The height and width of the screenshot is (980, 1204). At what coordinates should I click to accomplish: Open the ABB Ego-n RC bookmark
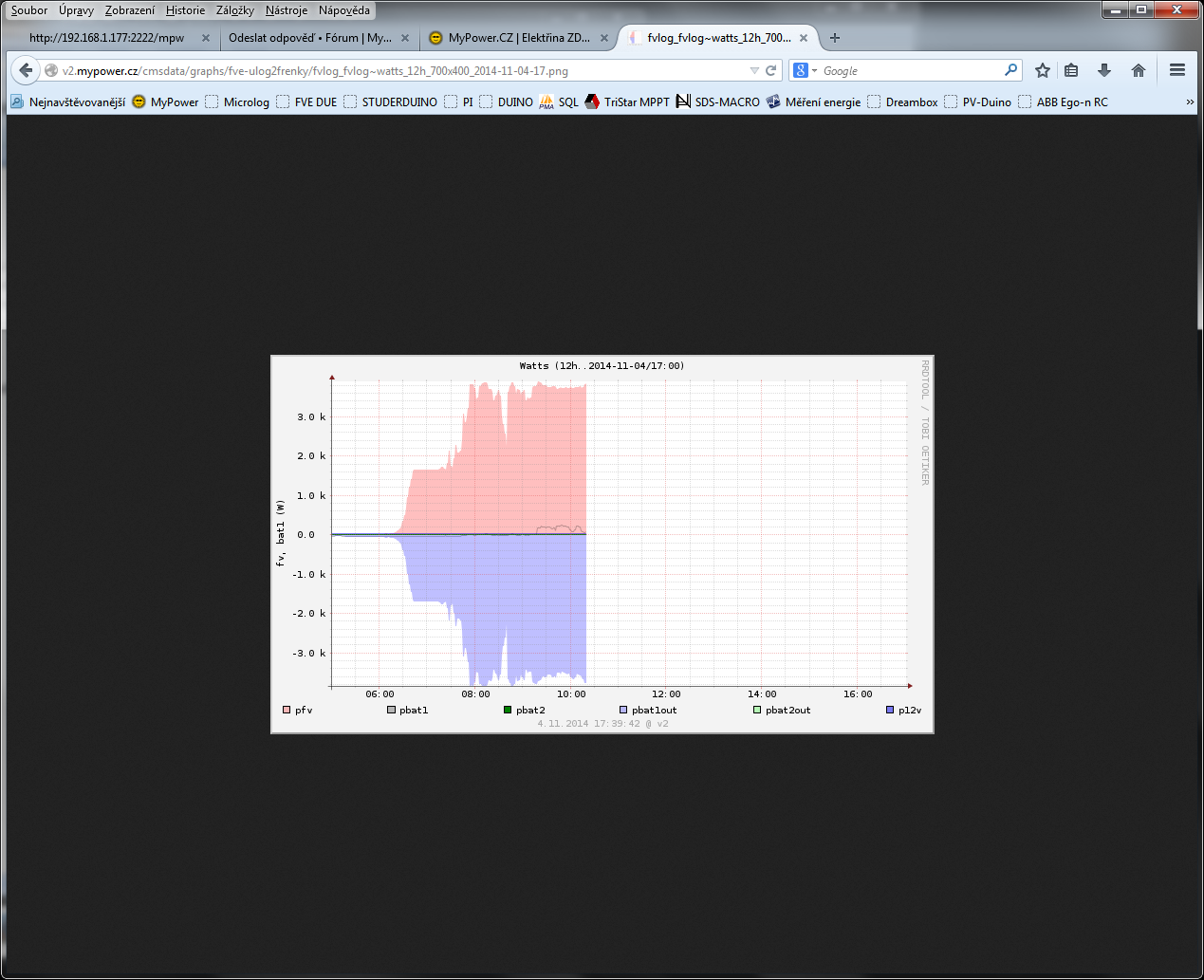(1063, 102)
